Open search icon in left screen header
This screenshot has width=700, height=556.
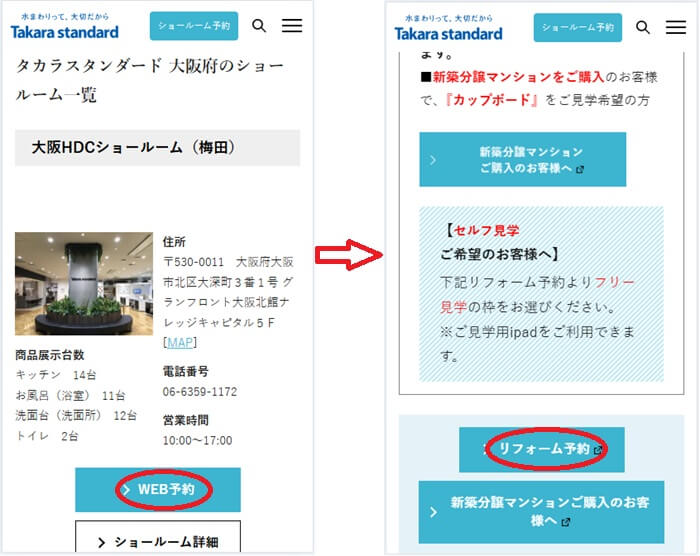259,25
